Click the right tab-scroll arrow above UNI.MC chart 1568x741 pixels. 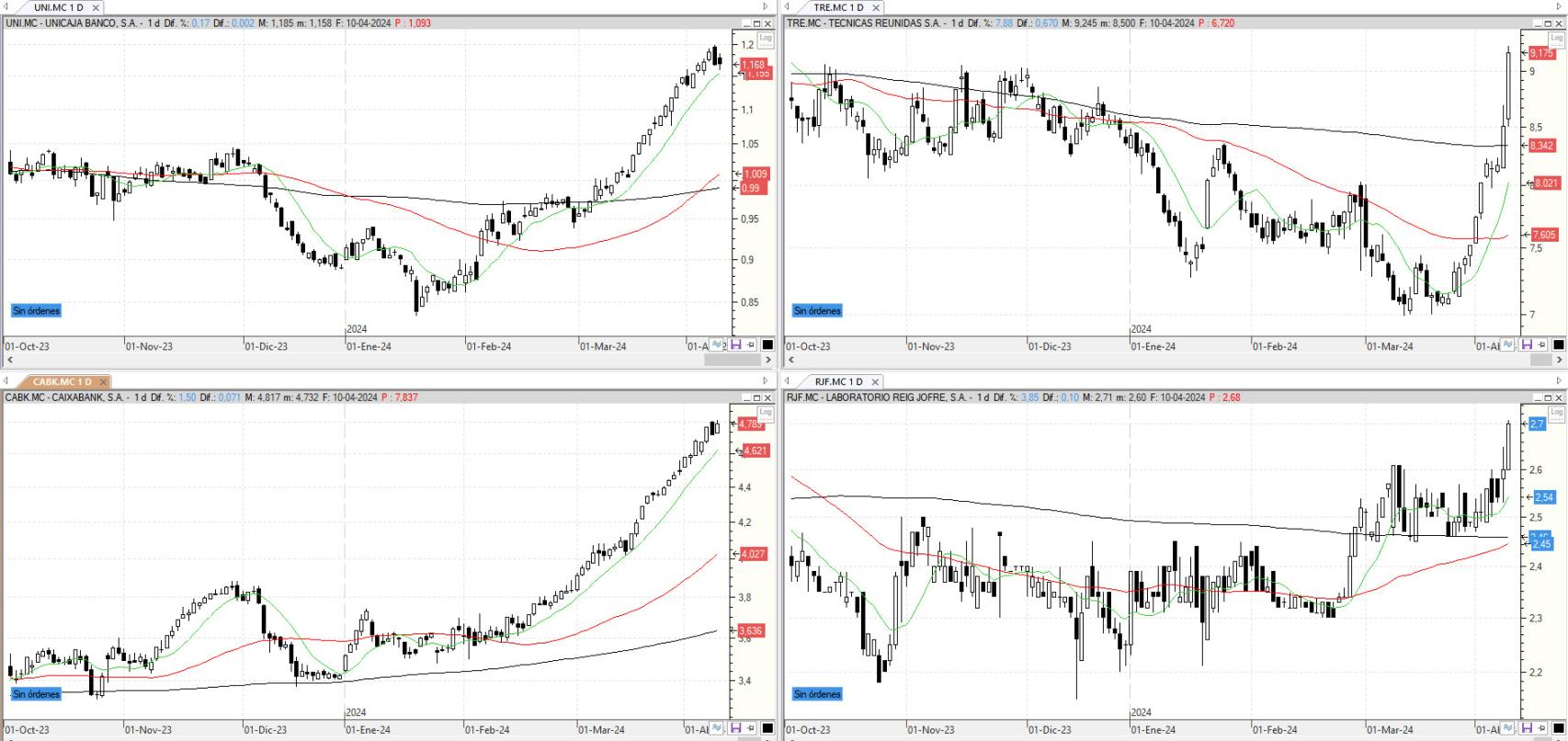[x=765, y=7]
